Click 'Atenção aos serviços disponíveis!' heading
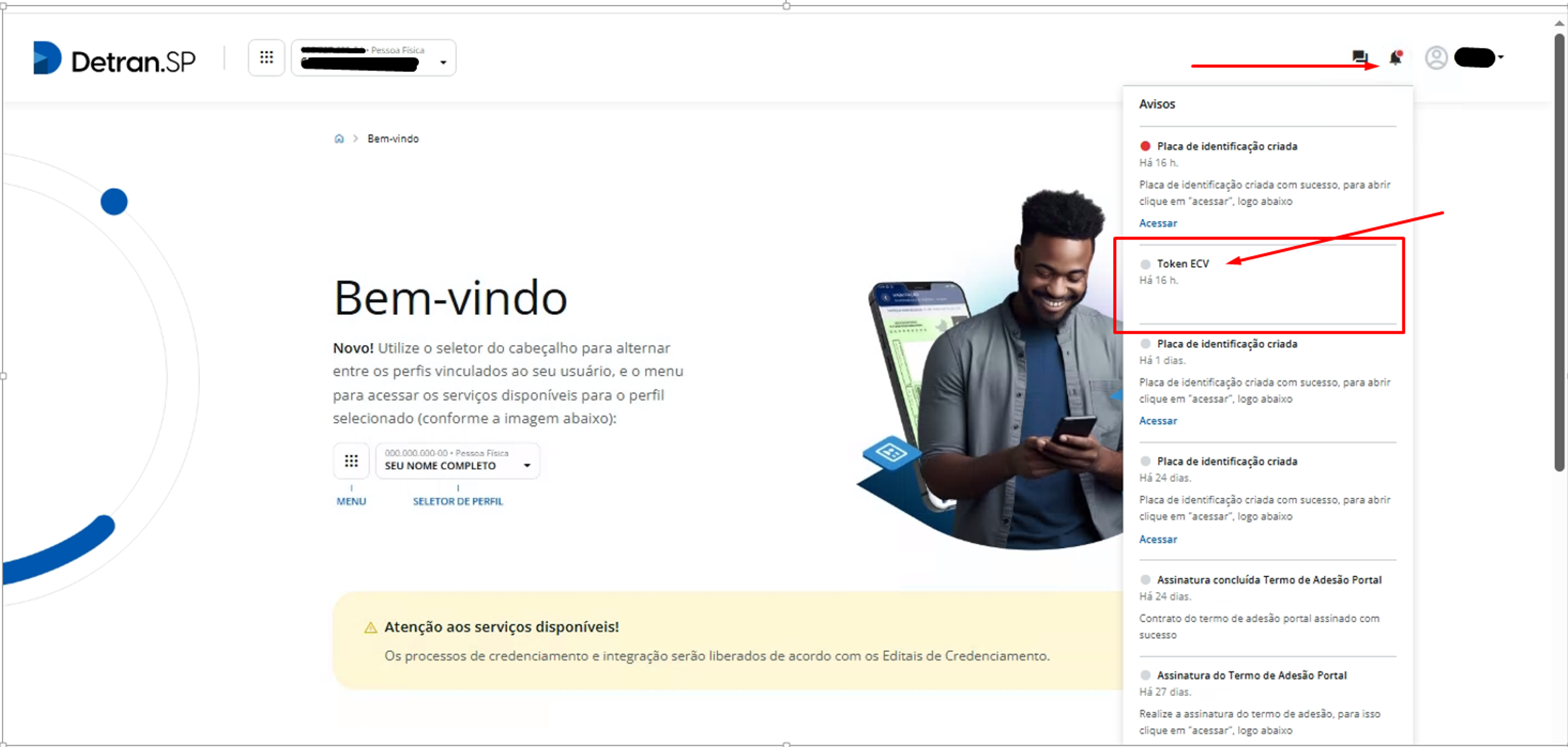This screenshot has height=747, width=1568. [501, 627]
